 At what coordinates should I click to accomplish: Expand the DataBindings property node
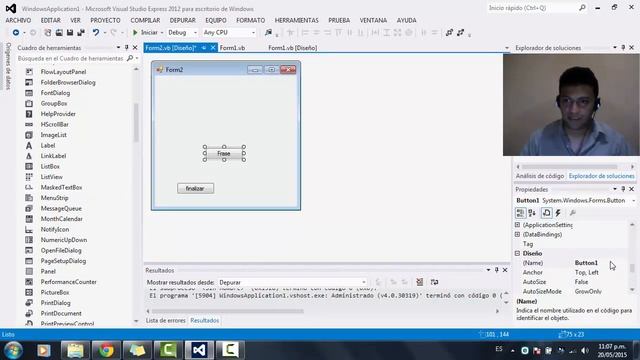coord(518,234)
